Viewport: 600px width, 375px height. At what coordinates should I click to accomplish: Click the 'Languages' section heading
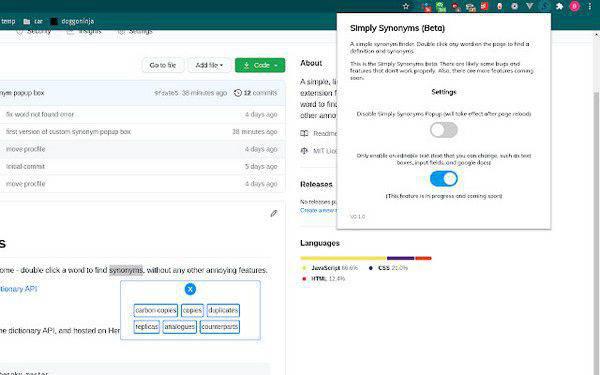[320, 243]
